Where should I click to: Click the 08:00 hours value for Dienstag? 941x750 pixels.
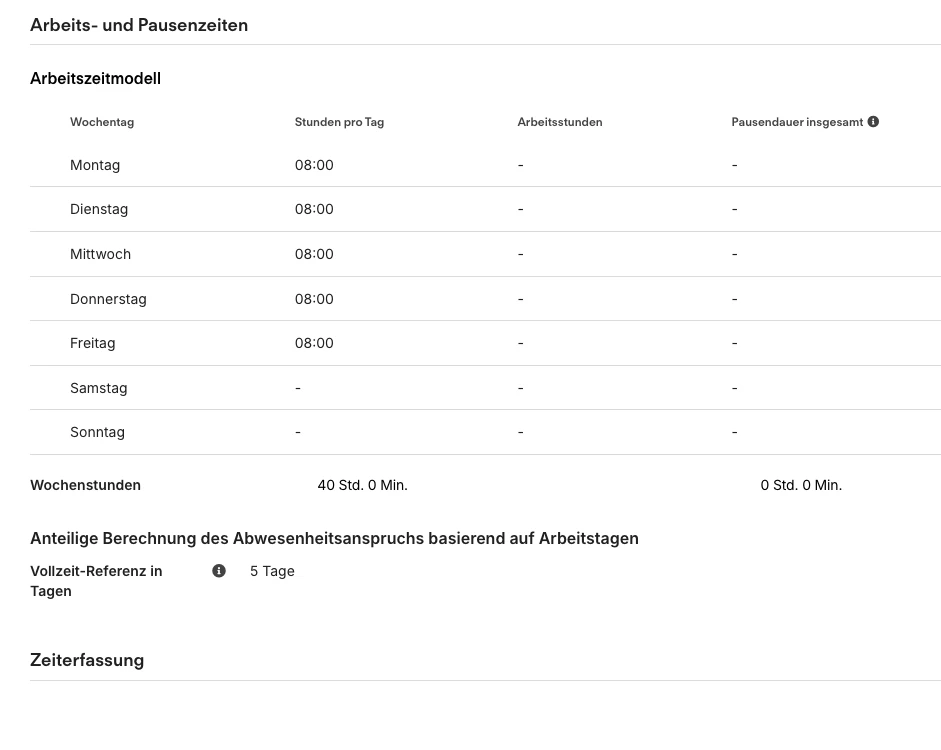(314, 209)
